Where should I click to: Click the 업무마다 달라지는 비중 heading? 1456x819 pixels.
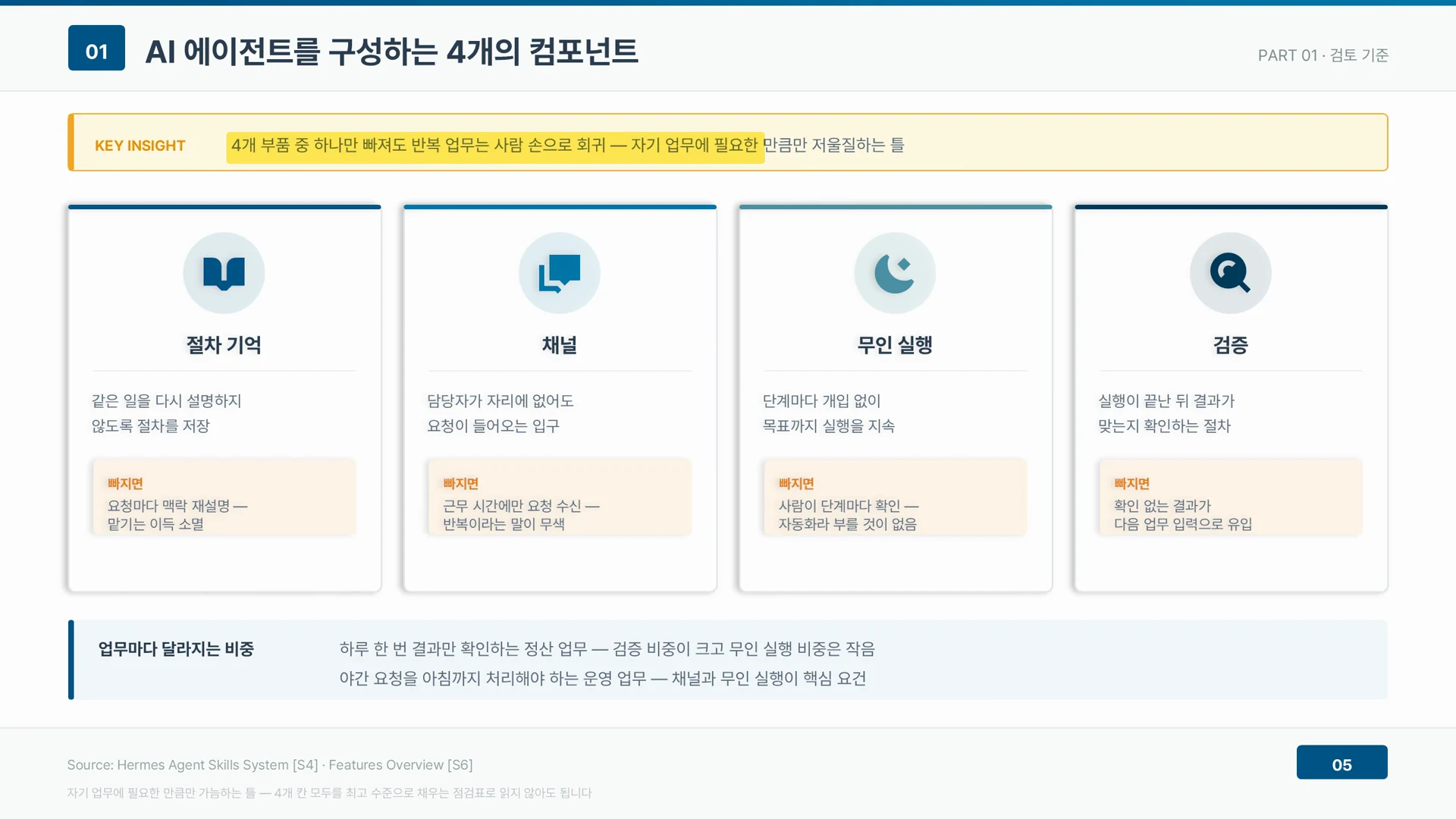176,649
